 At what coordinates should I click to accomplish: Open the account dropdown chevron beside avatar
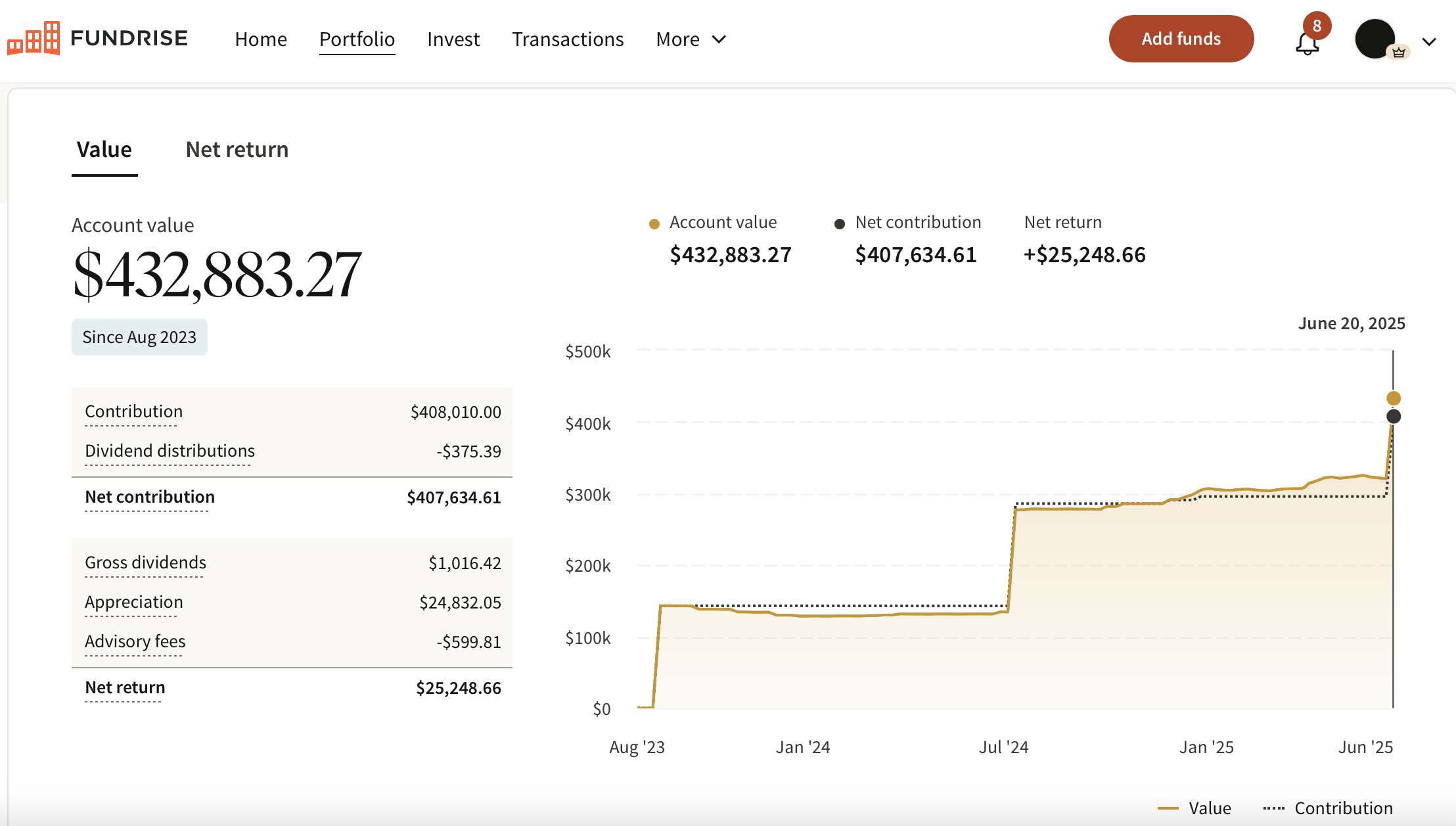click(x=1430, y=41)
